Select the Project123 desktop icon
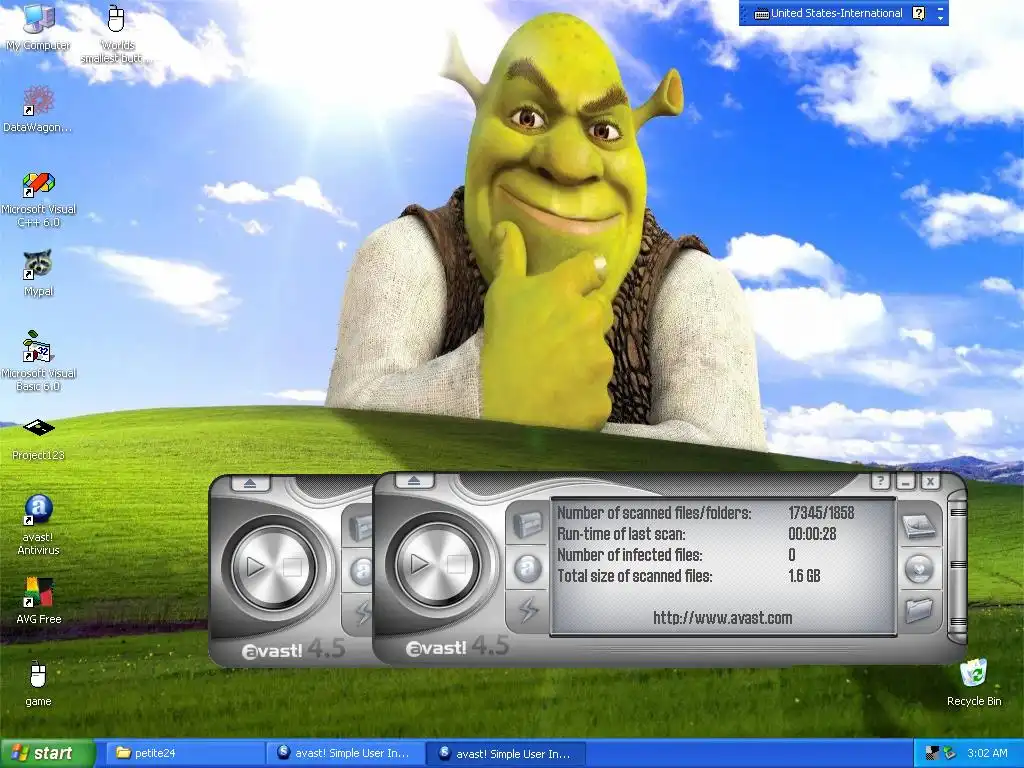 tap(38, 440)
